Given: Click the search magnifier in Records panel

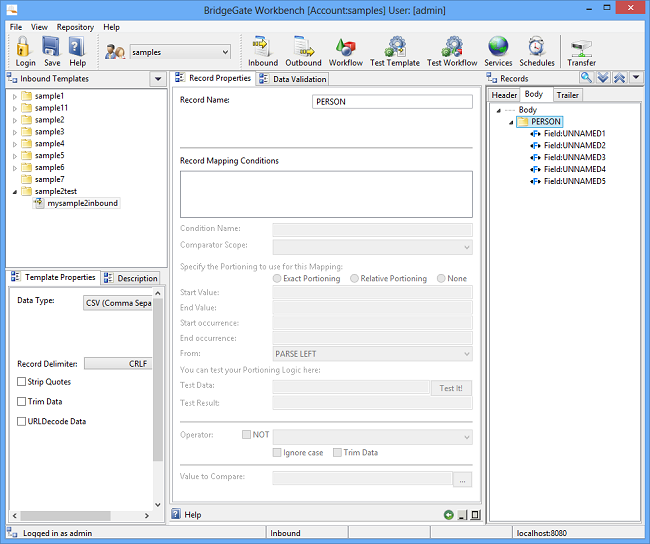Looking at the screenshot, I should pyautogui.click(x=586, y=78).
